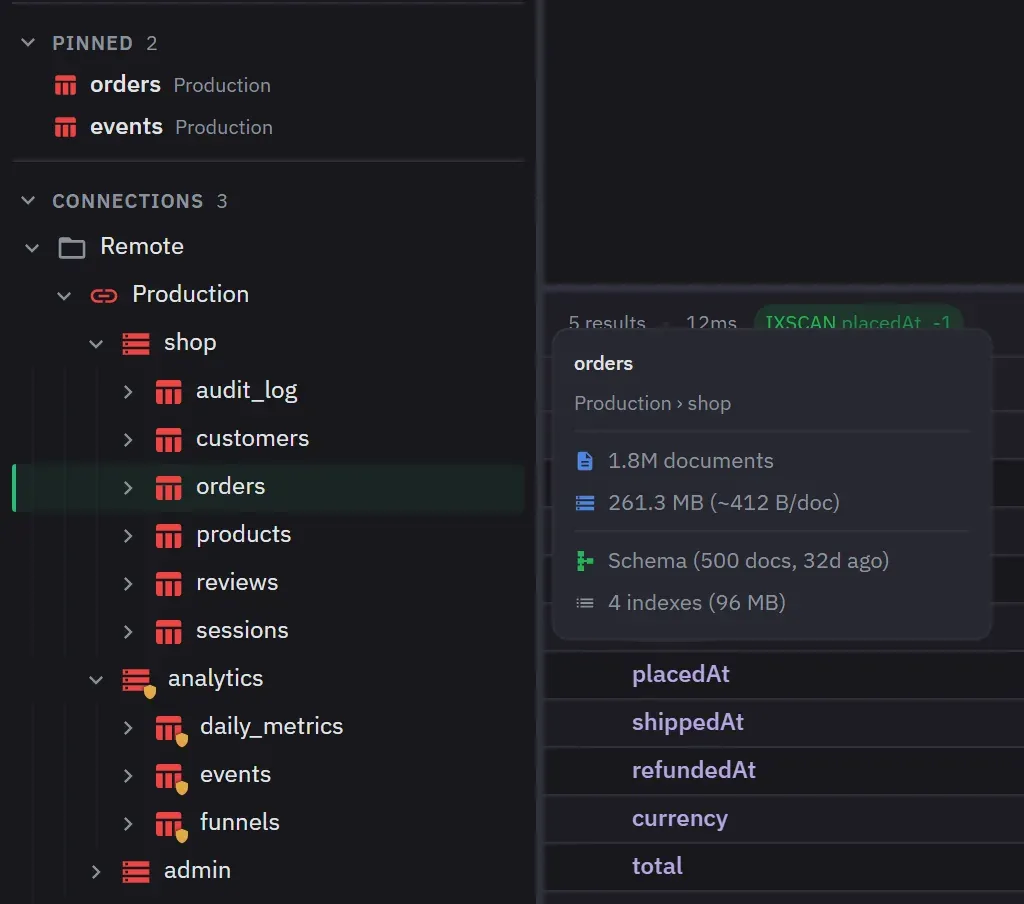This screenshot has height=904, width=1024.
Task: Expand the funnels collection chevron
Action: coord(128,824)
